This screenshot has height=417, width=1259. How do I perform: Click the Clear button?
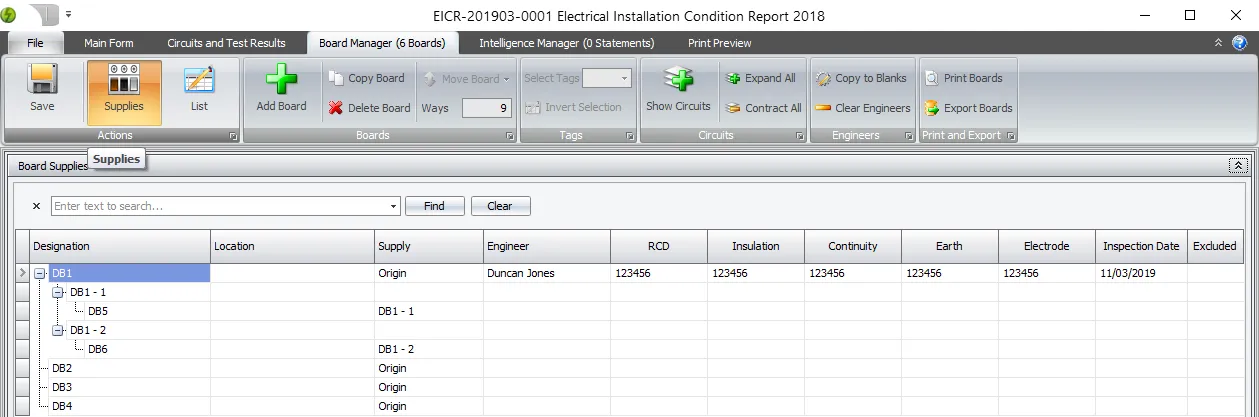coord(500,206)
